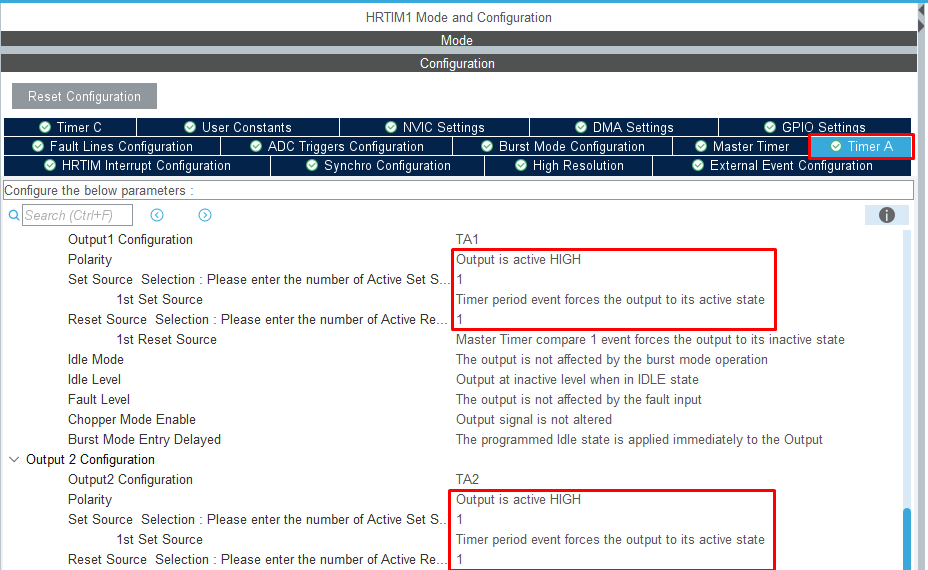
Task: Open ADC Triggers Configuration tab
Action: pos(337,146)
